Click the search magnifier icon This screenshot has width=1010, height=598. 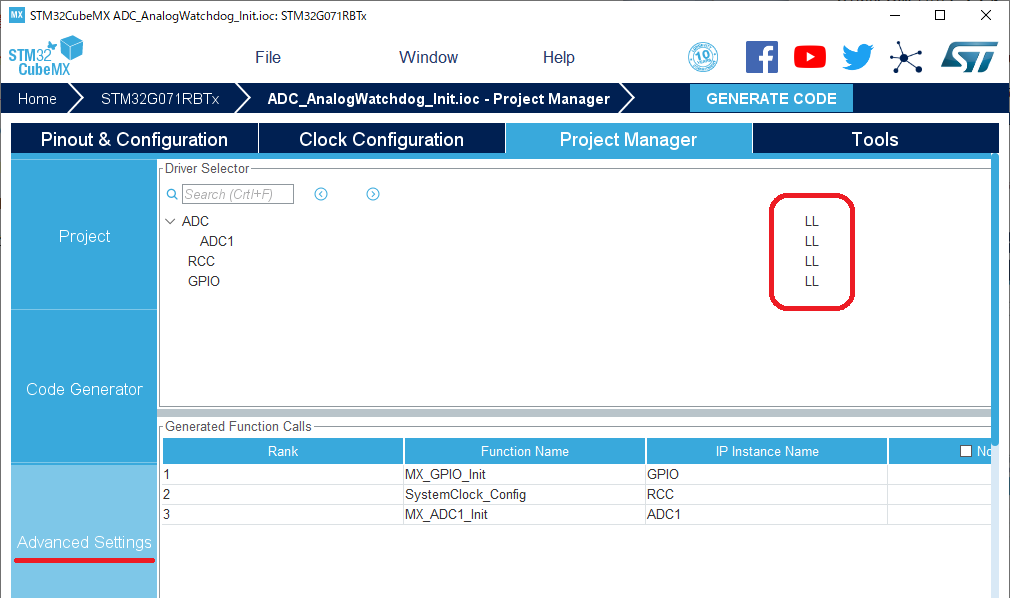point(172,194)
